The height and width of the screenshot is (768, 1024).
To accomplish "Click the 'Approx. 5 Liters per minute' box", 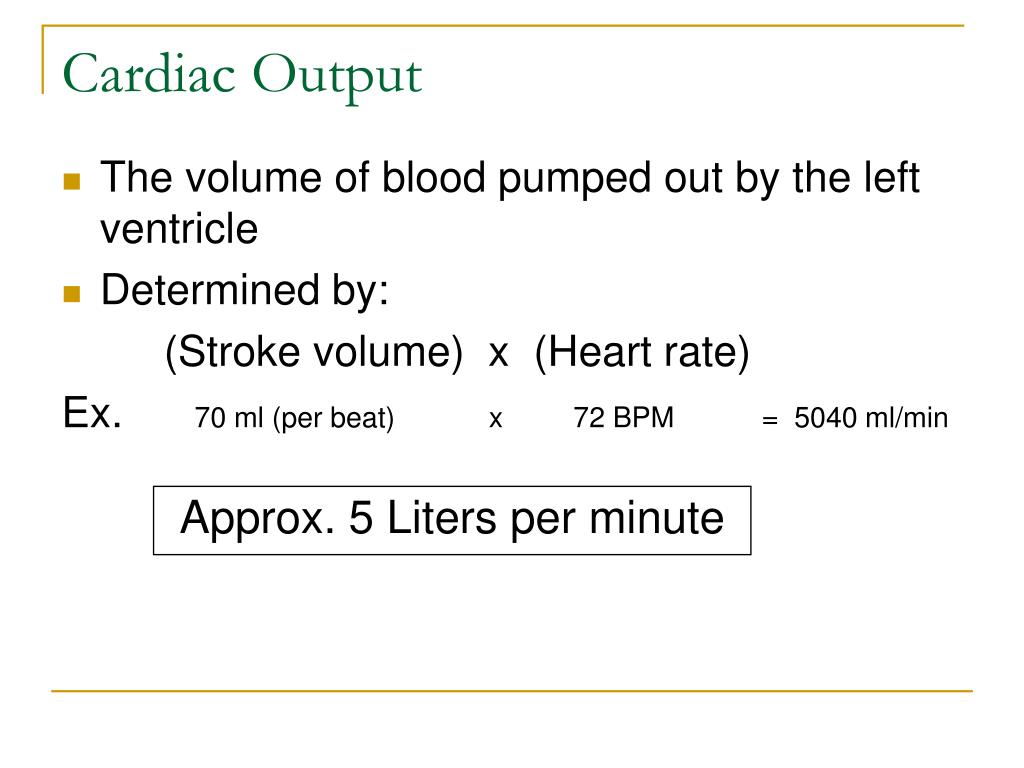I will pyautogui.click(x=452, y=520).
